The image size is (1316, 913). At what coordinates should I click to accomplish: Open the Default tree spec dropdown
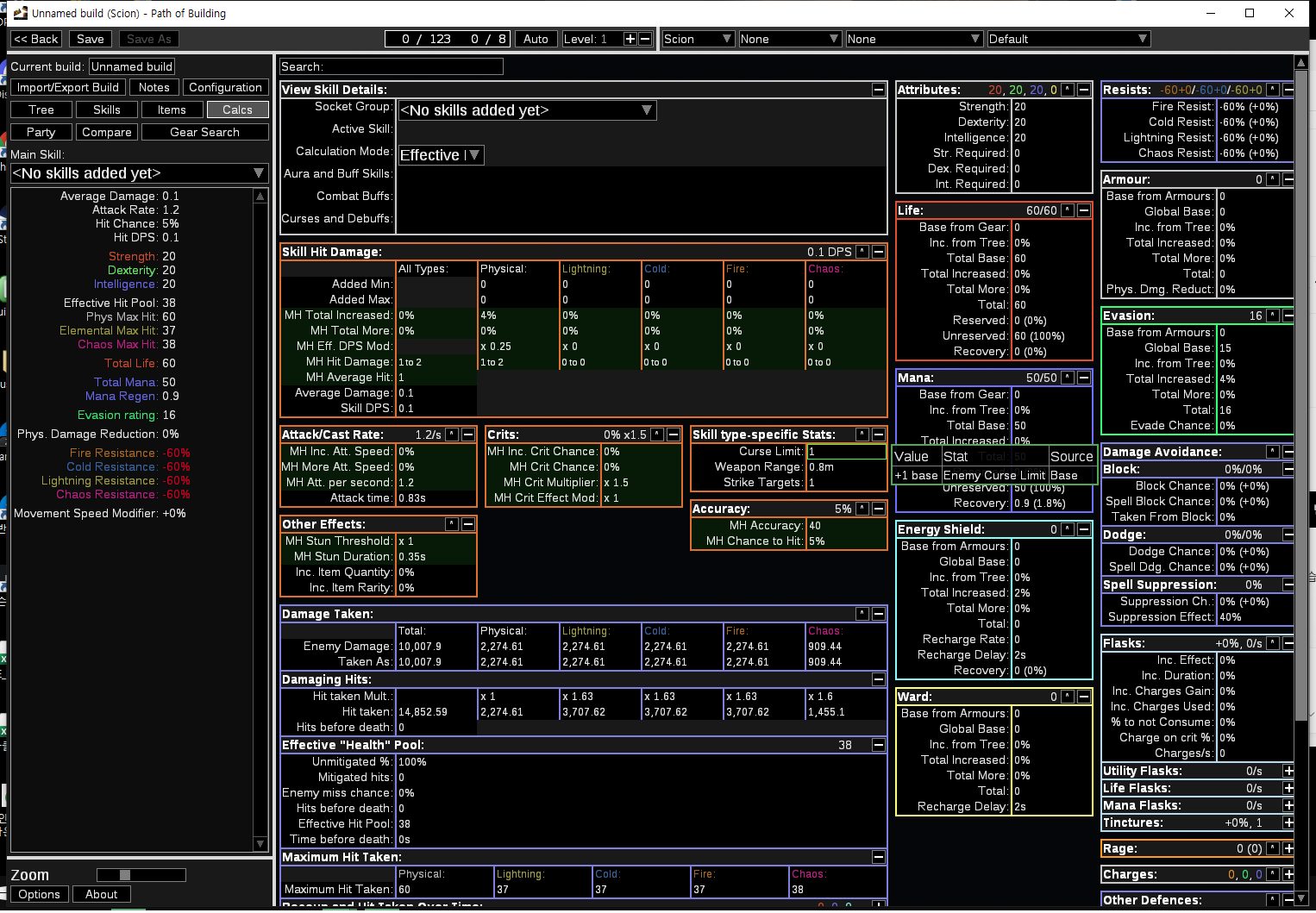pyautogui.click(x=1068, y=39)
